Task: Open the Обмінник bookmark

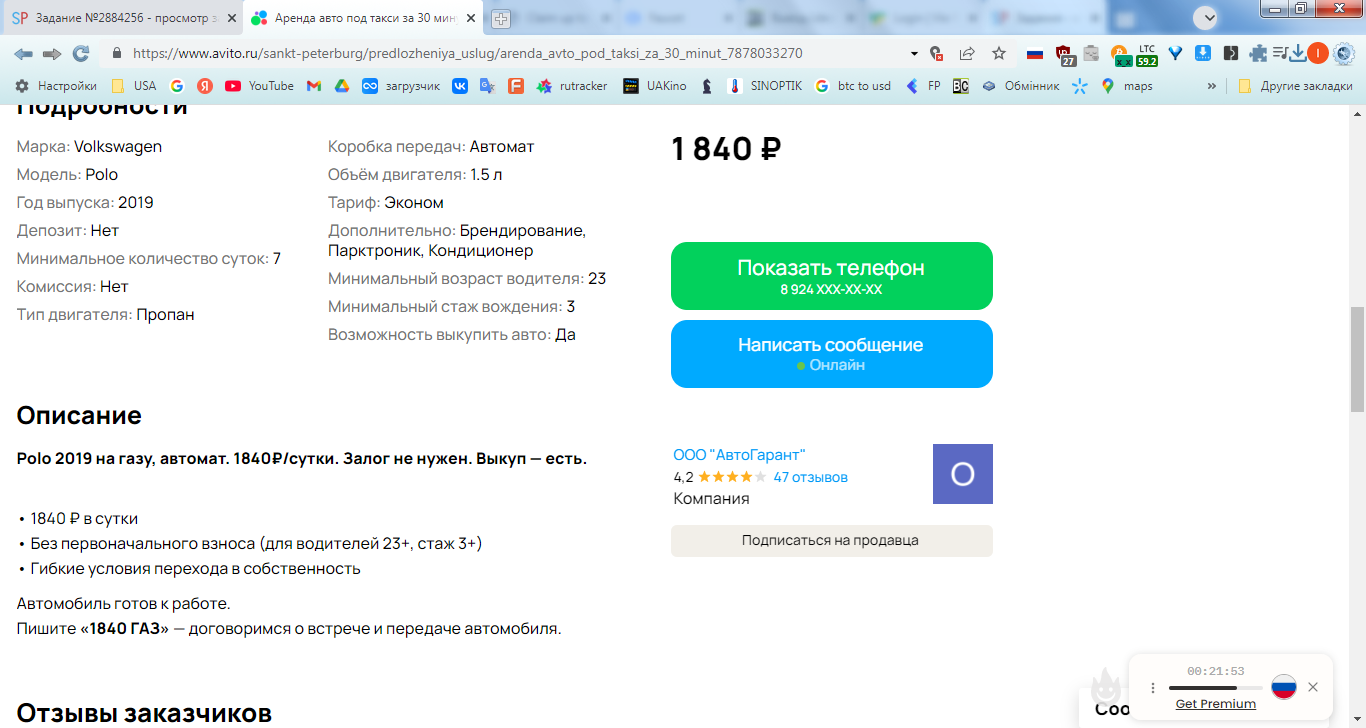Action: 1020,86
